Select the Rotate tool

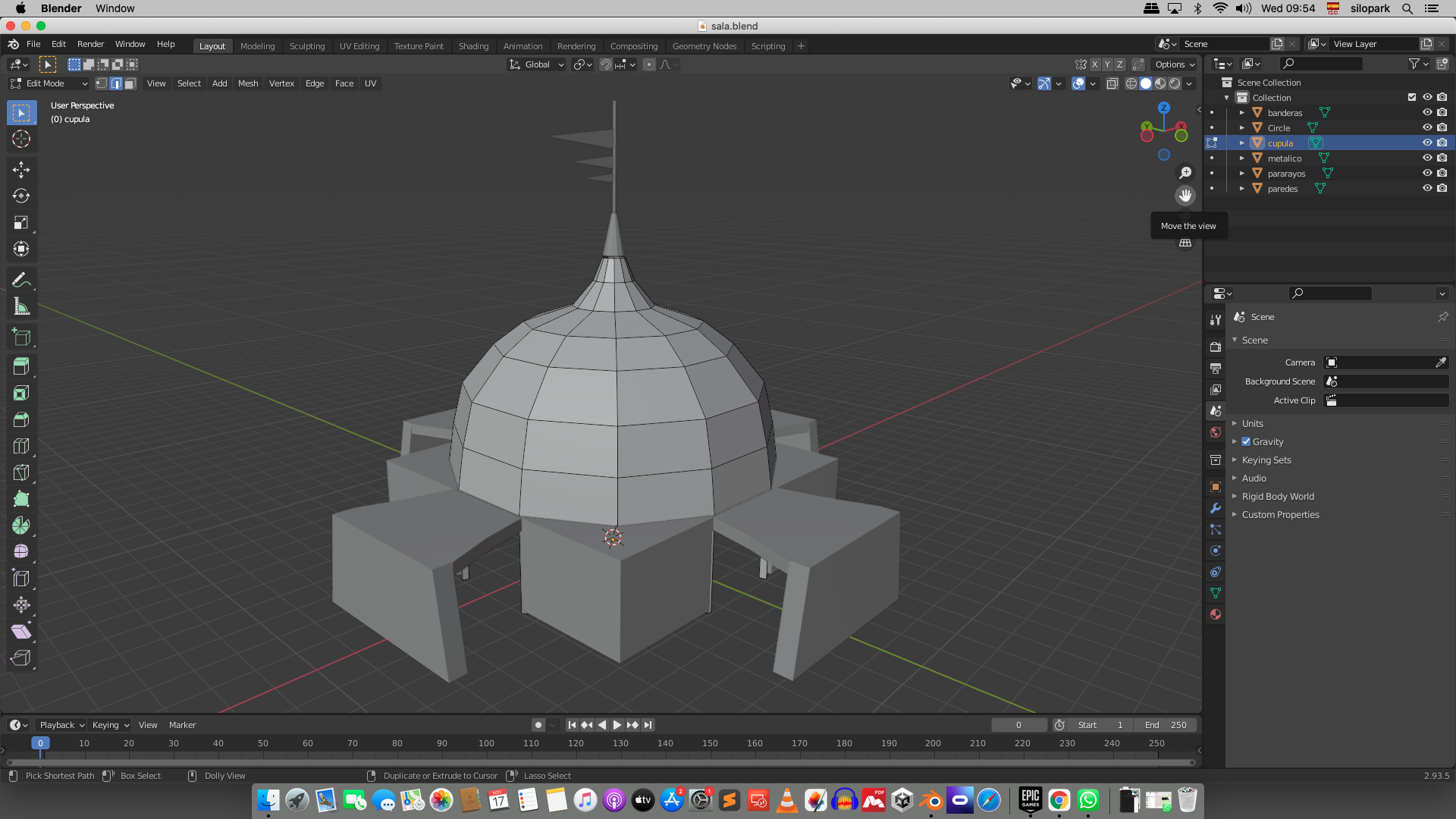point(21,196)
